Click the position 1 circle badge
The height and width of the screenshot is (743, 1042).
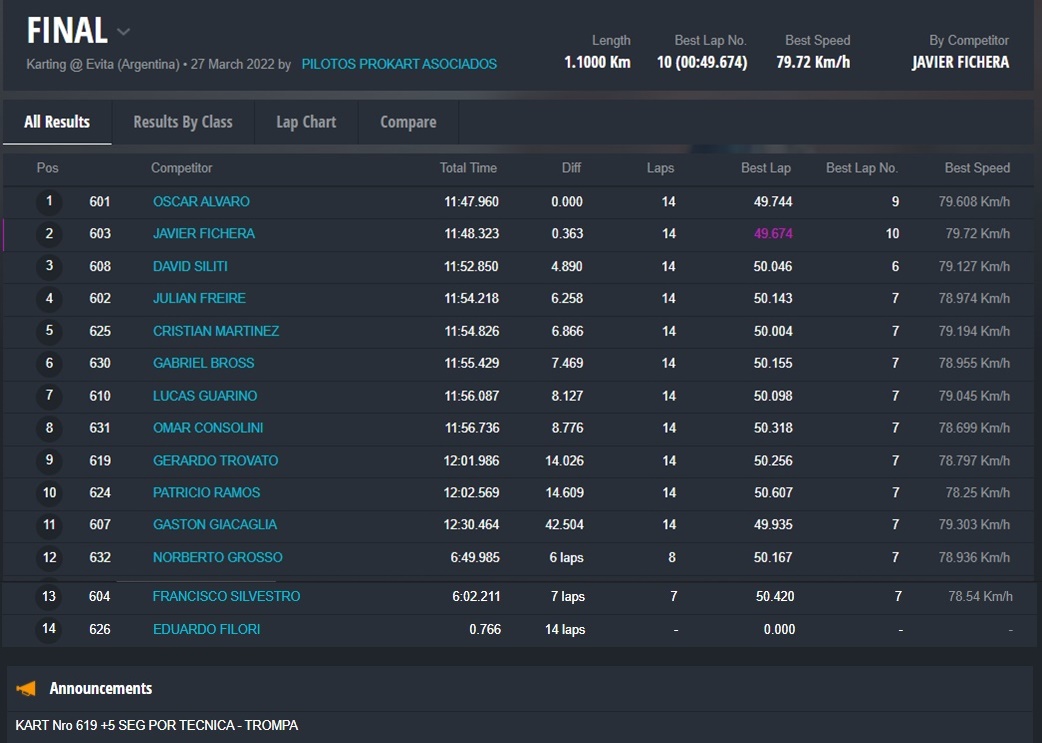(49, 202)
